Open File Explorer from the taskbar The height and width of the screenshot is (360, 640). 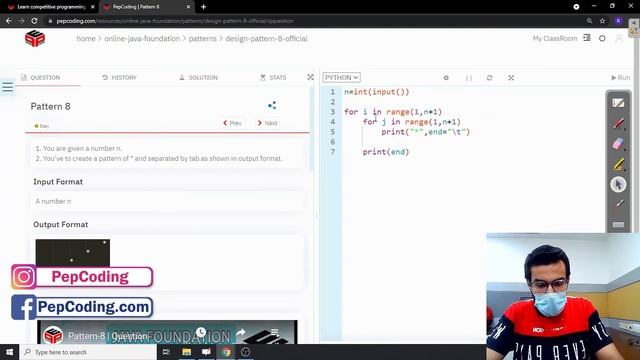click(187, 352)
